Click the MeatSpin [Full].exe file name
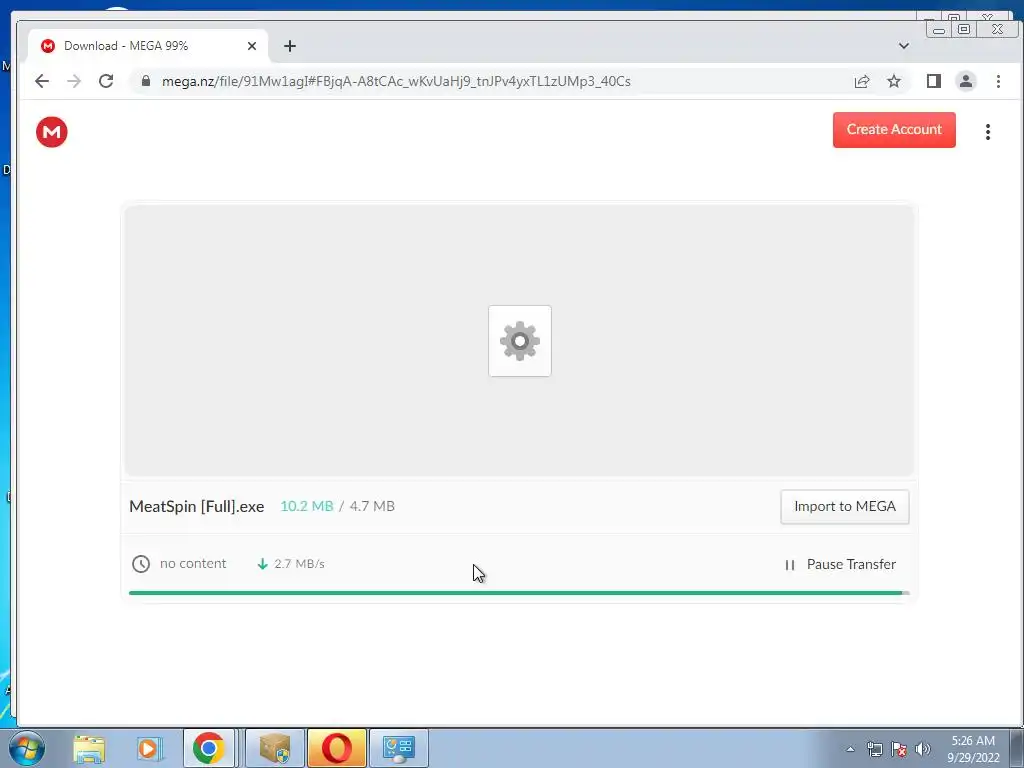 click(x=197, y=507)
